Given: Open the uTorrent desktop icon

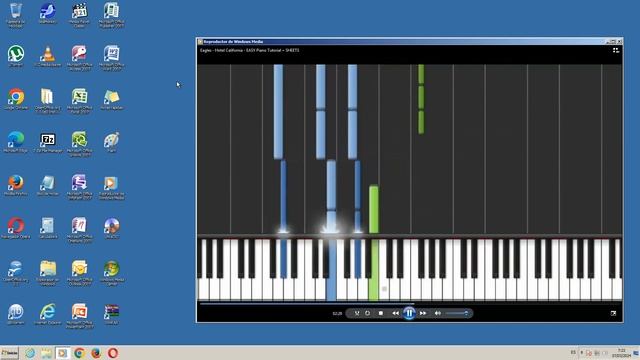Looking at the screenshot, I should (16, 56).
